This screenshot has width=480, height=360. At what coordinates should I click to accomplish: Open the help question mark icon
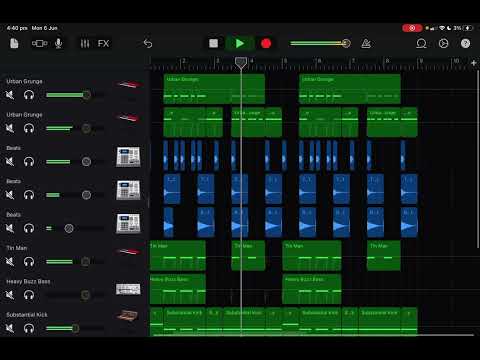pos(465,43)
